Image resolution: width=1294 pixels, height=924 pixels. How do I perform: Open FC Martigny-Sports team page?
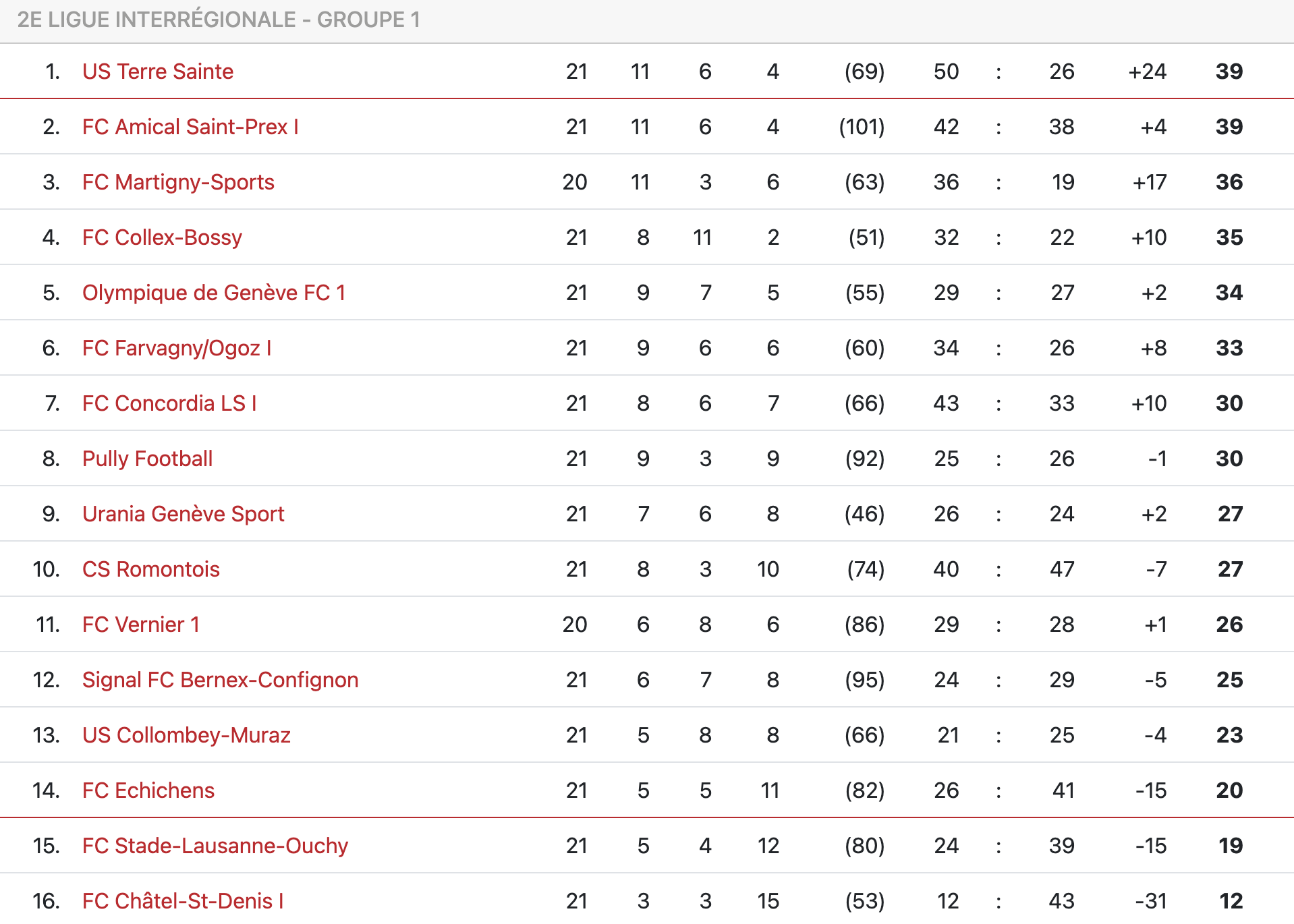point(178,182)
